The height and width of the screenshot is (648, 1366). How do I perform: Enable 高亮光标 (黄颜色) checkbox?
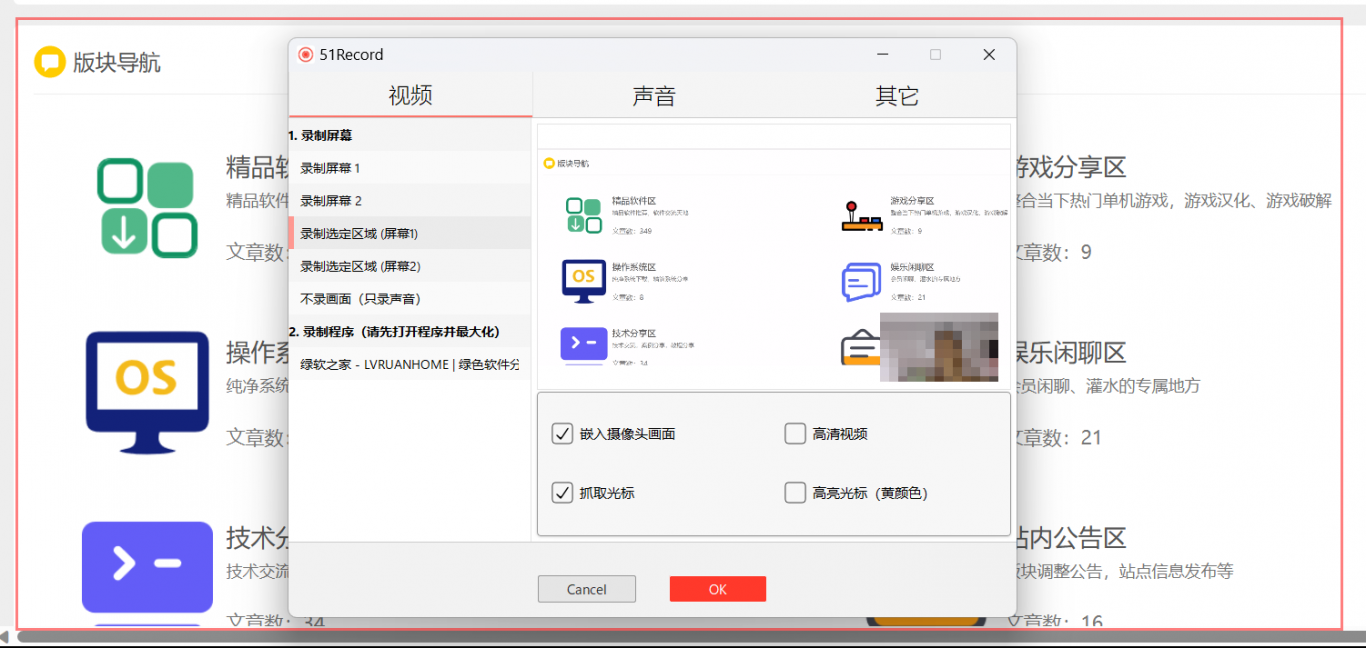click(795, 493)
